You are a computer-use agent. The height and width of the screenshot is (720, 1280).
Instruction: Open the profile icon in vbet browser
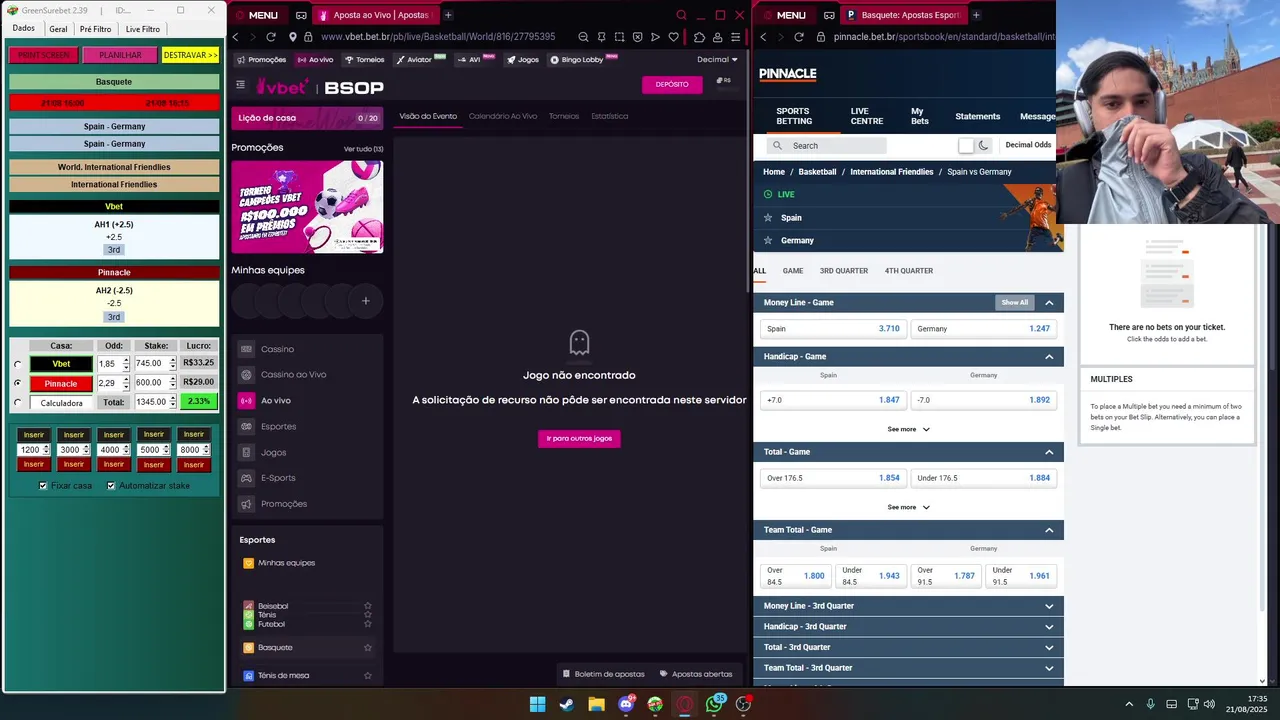(x=717, y=37)
